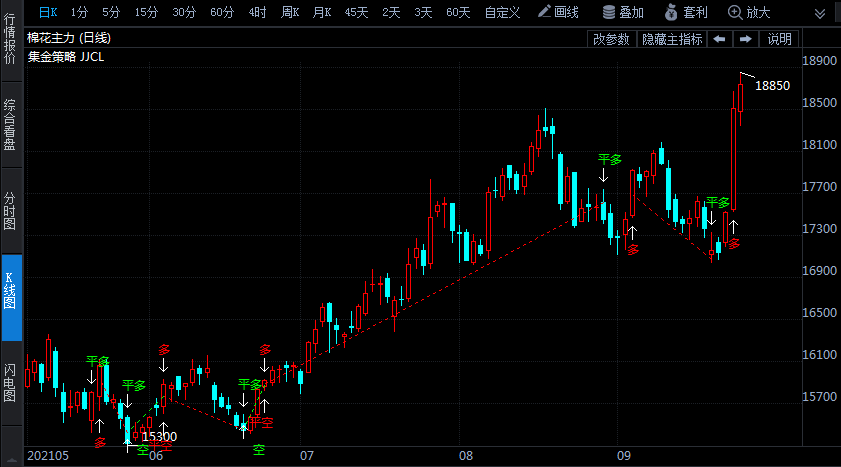Click the 15300 low price label
Image resolution: width=841 pixels, height=467 pixels.
click(159, 436)
